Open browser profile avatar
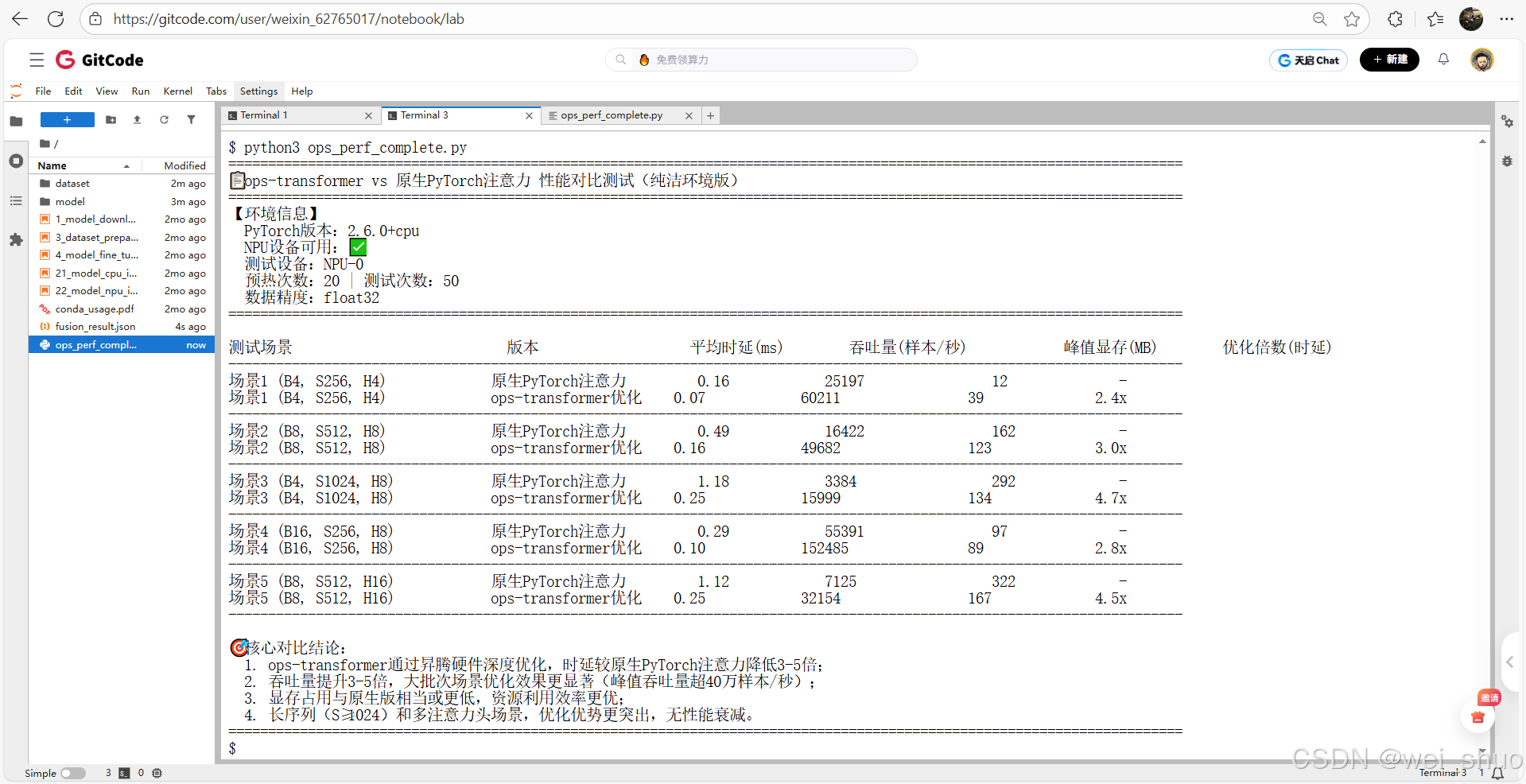This screenshot has width=1526, height=784. 1471,19
